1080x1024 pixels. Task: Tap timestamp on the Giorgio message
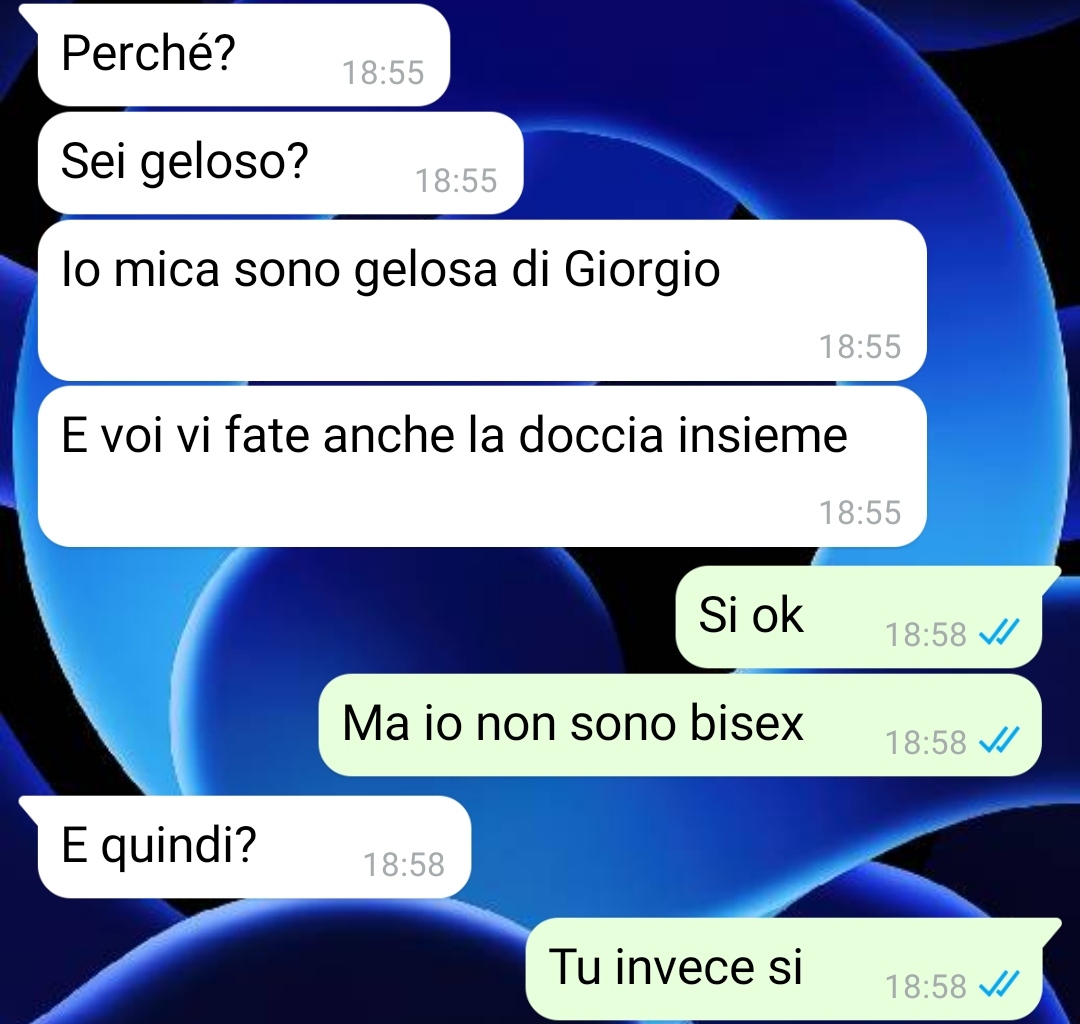pos(860,347)
